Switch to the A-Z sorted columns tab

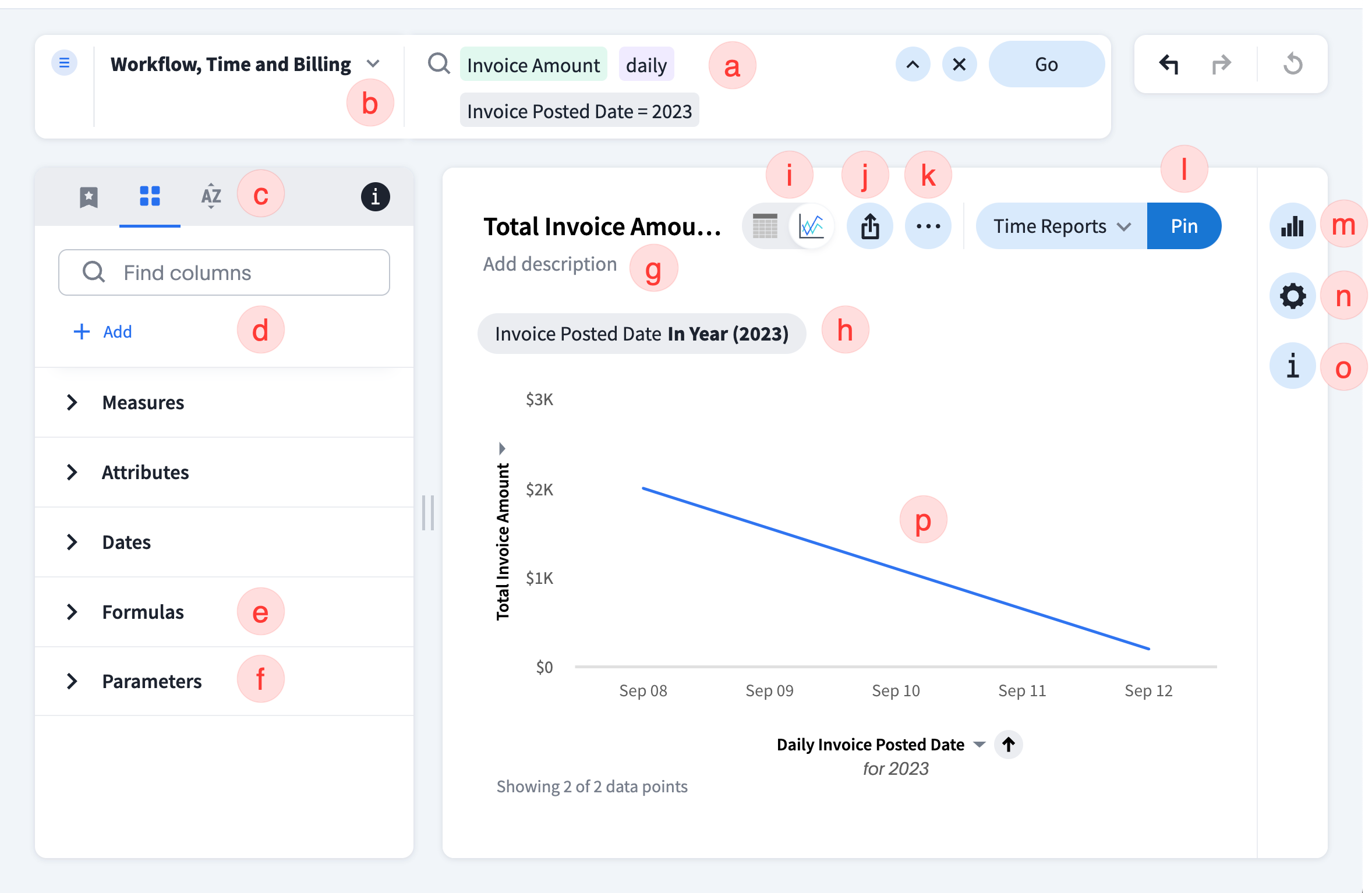[211, 197]
